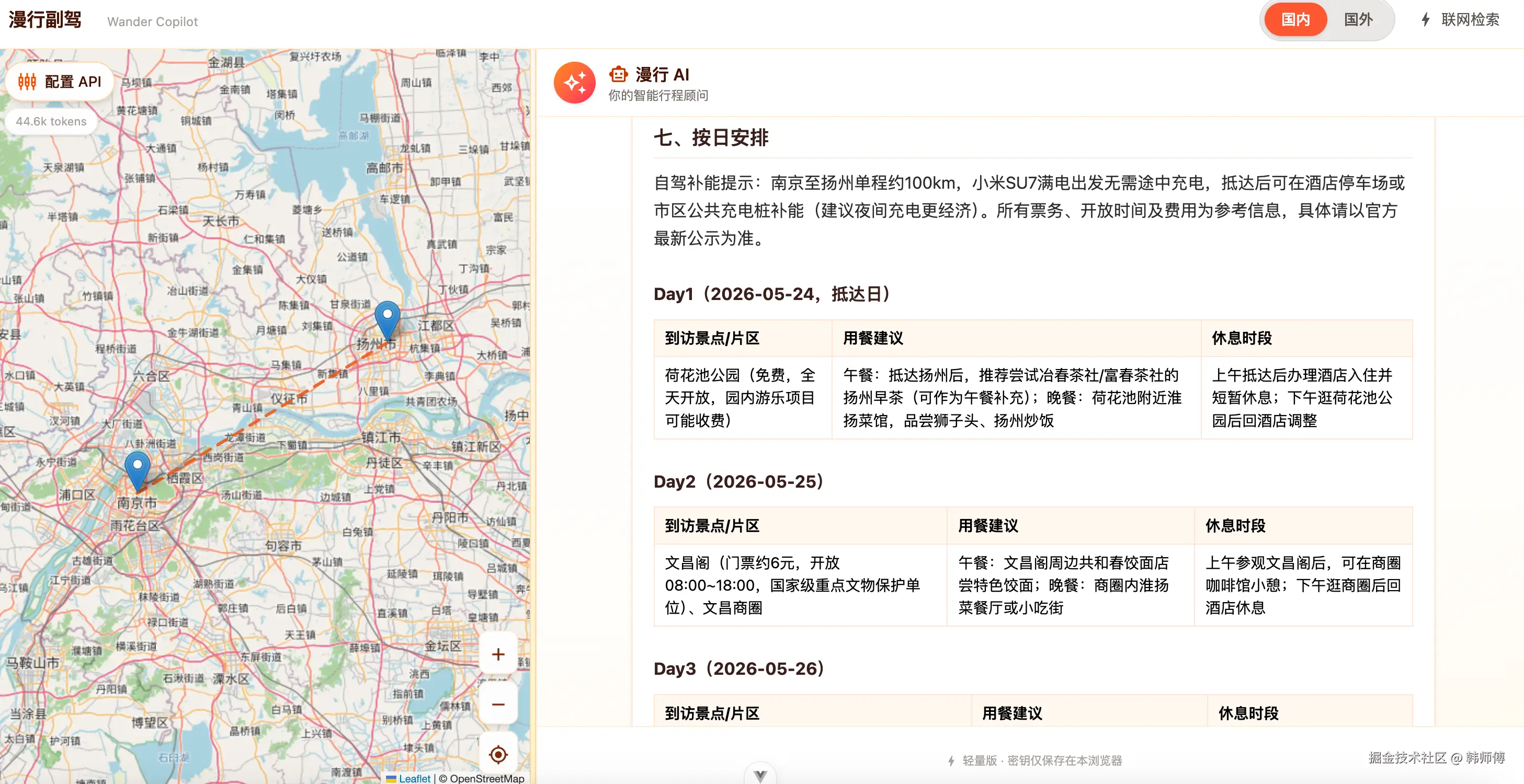Toggle 联网检索 web search
Image resolution: width=1524 pixels, height=784 pixels.
pyautogui.click(x=1461, y=19)
